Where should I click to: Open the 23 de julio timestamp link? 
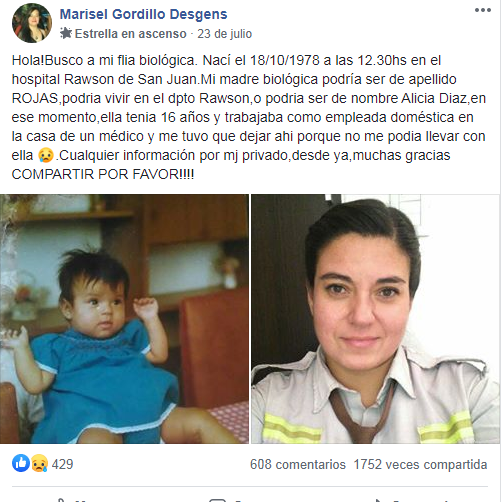[x=224, y=34]
